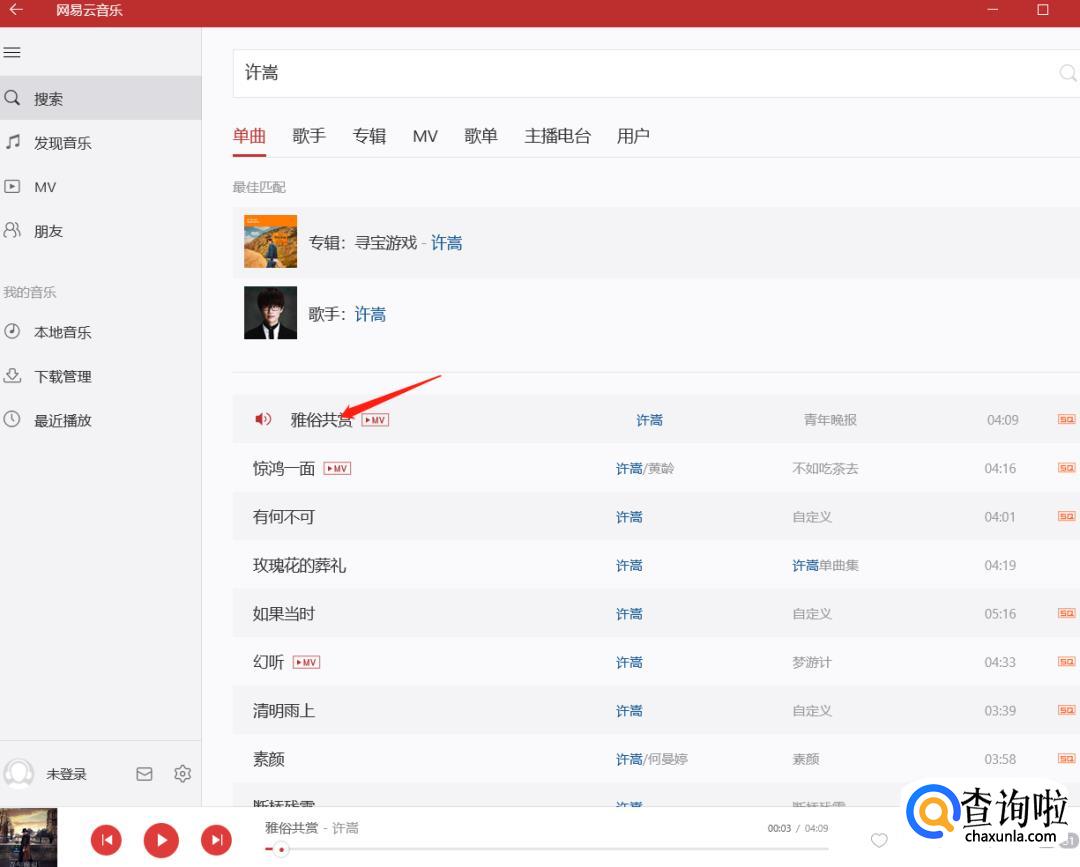Switch to the 主播电台 tab

coord(557,136)
